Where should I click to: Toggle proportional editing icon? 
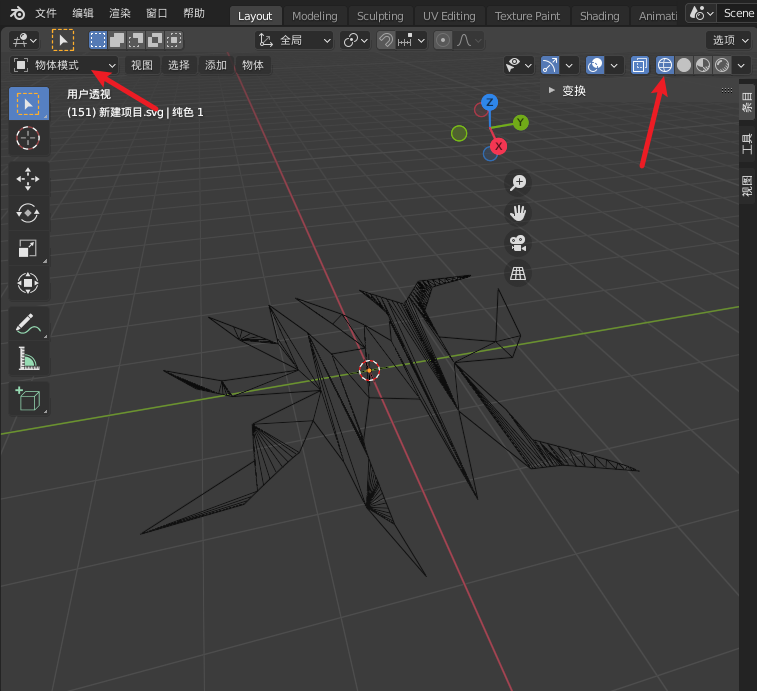pyautogui.click(x=443, y=40)
